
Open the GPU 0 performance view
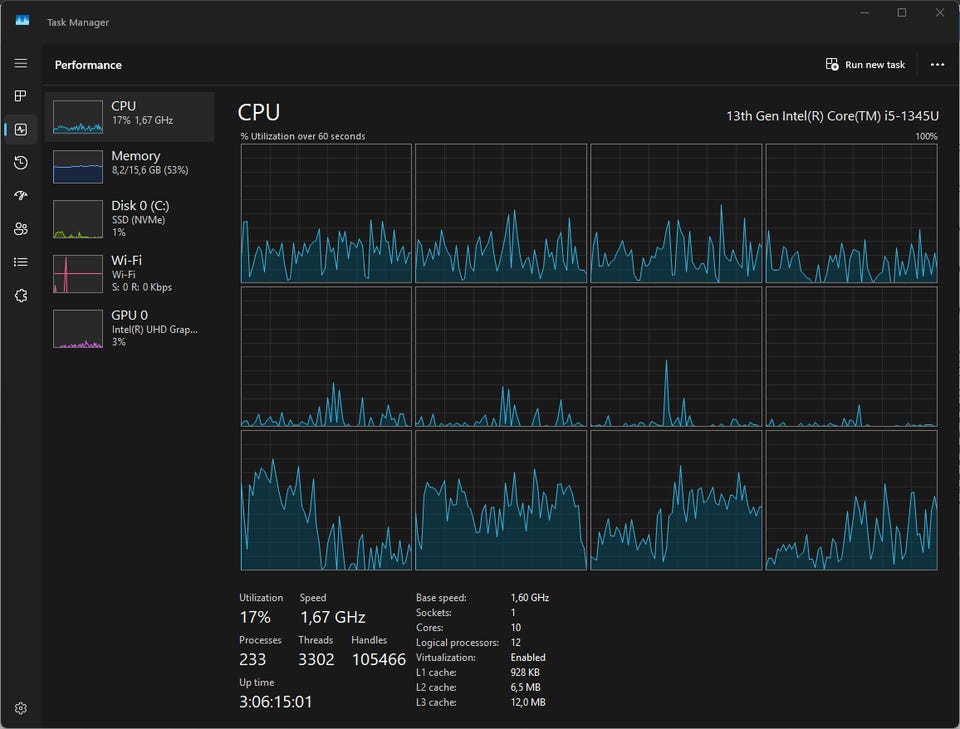129,327
